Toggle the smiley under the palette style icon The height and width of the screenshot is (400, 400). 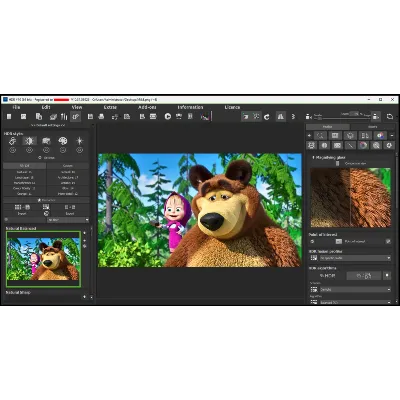pyautogui.click(x=63, y=150)
